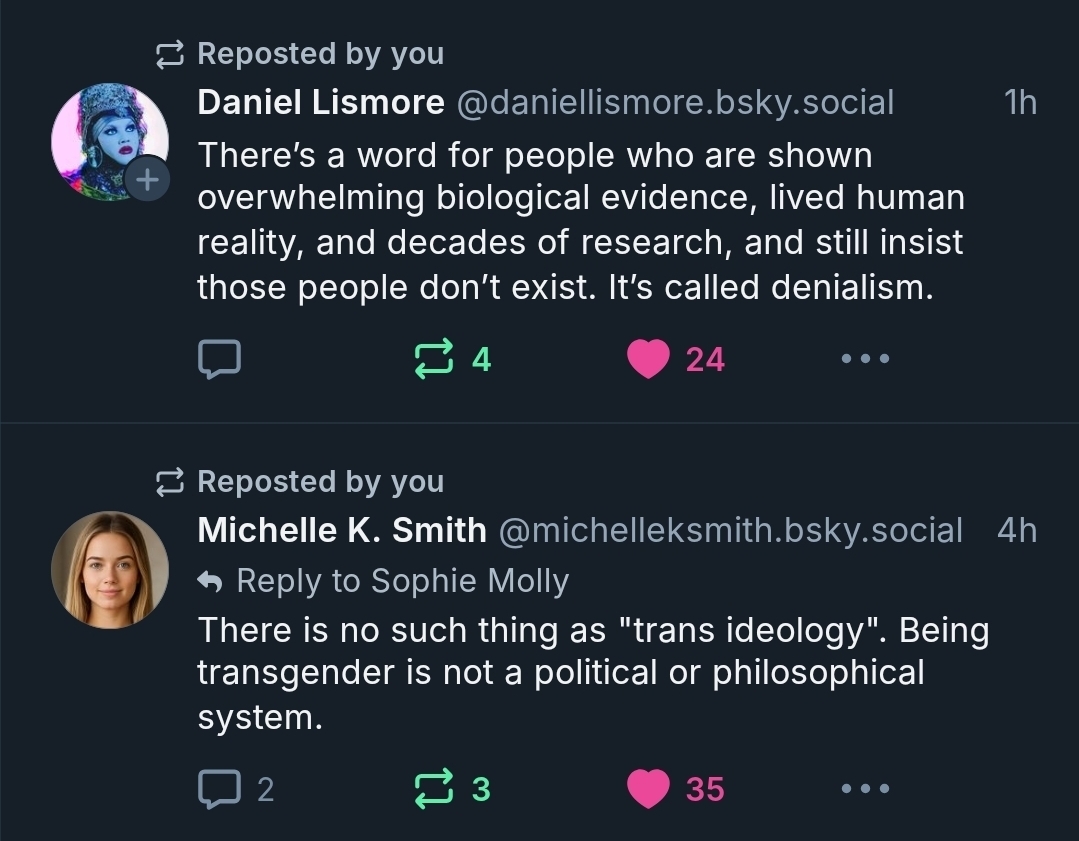Image resolution: width=1079 pixels, height=841 pixels.
Task: Open the denialism post text
Action: (x=580, y=221)
